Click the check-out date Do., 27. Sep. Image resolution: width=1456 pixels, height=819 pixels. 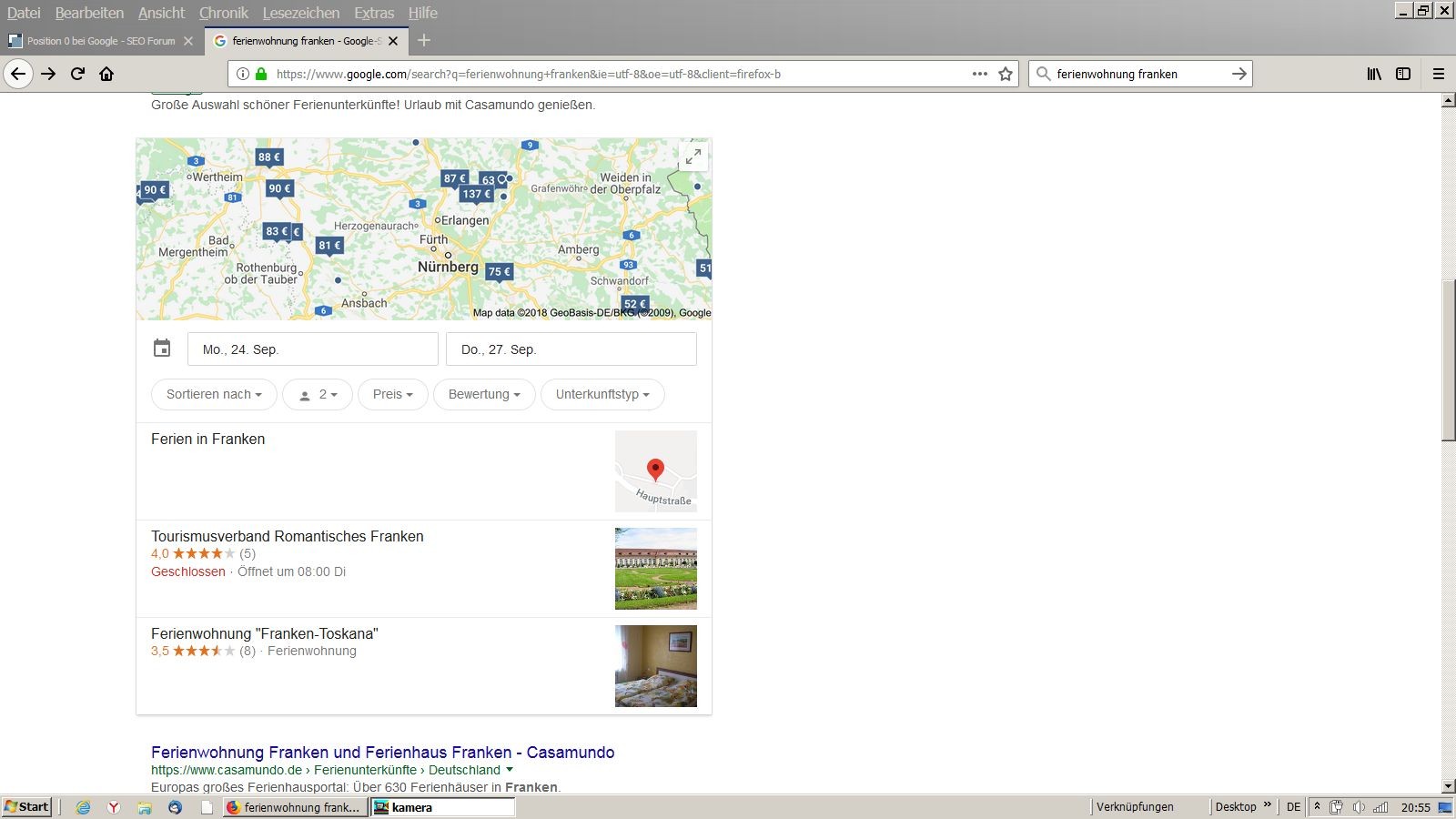click(x=571, y=349)
